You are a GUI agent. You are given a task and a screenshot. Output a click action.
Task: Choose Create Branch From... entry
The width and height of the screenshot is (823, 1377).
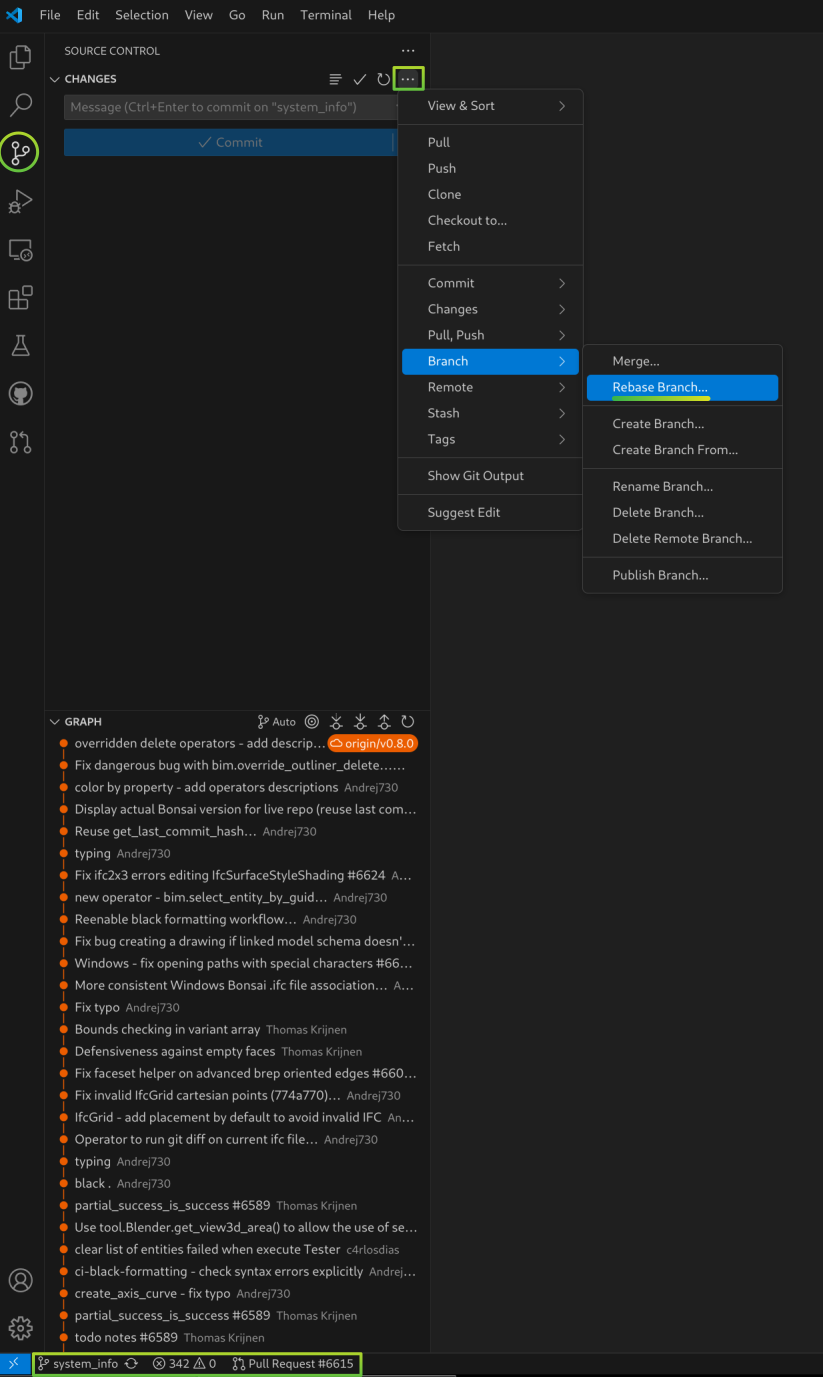coord(682,450)
